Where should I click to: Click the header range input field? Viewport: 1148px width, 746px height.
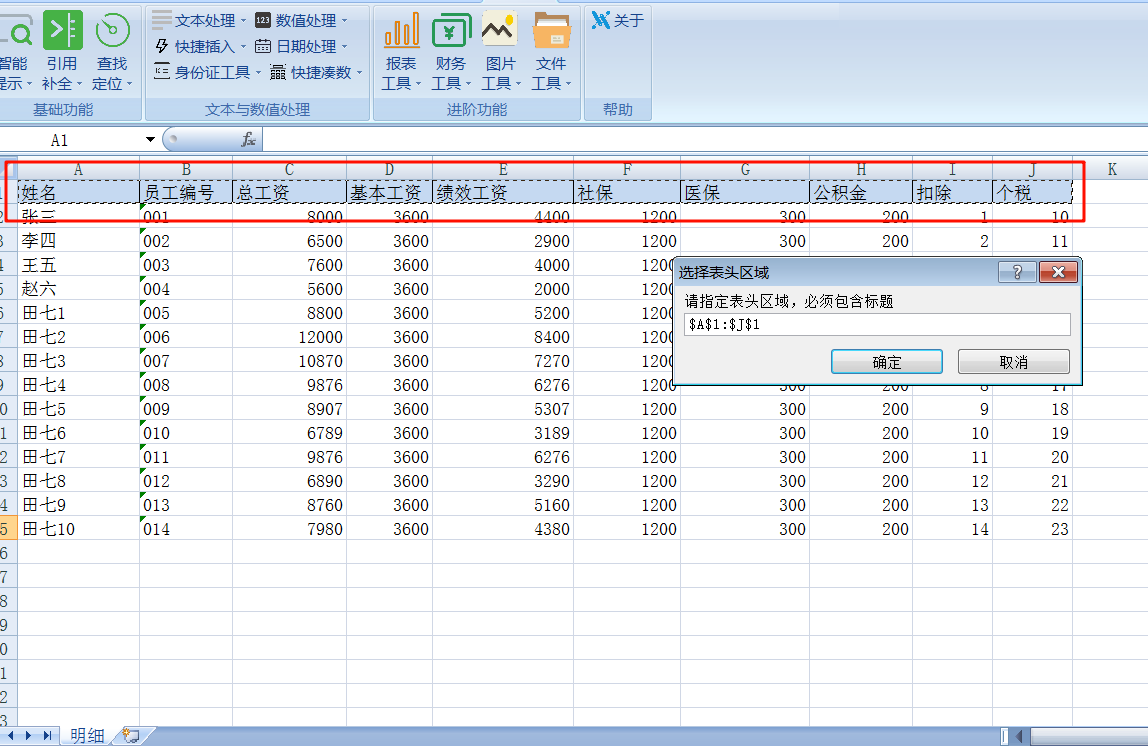click(x=877, y=324)
